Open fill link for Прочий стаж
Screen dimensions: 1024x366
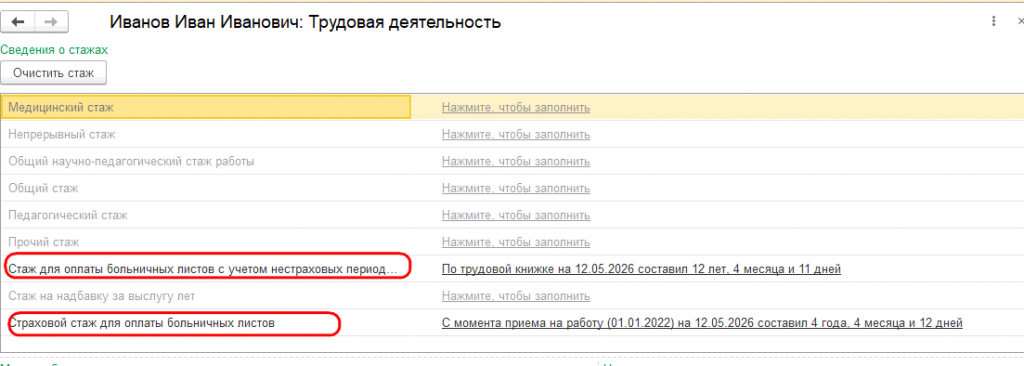[x=516, y=242]
